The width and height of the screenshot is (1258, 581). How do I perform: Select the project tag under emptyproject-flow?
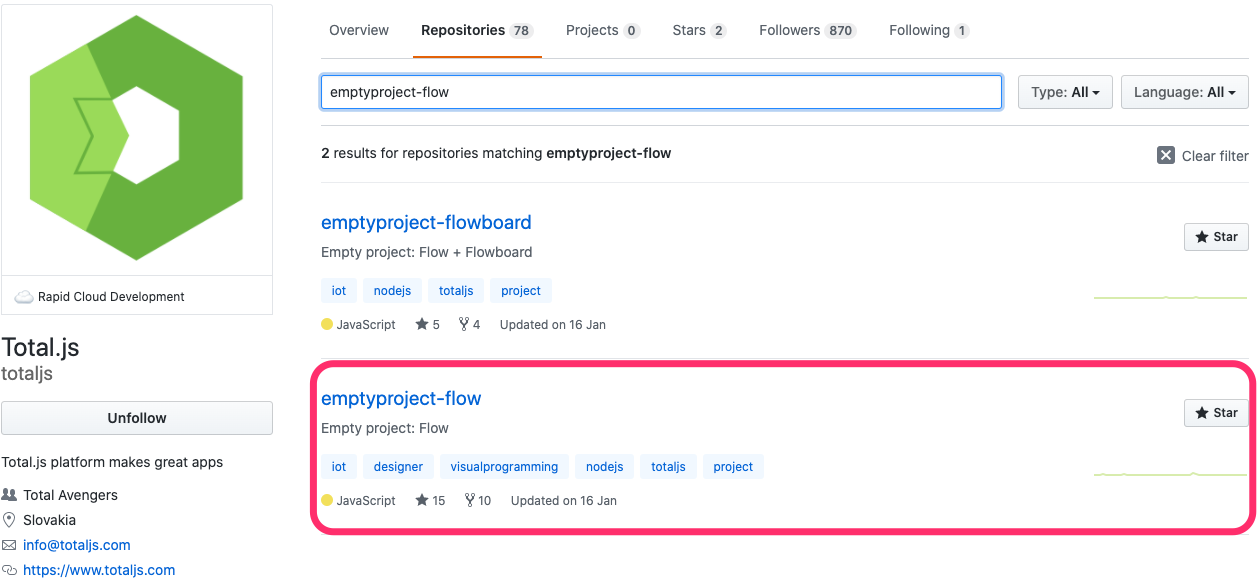[733, 467]
